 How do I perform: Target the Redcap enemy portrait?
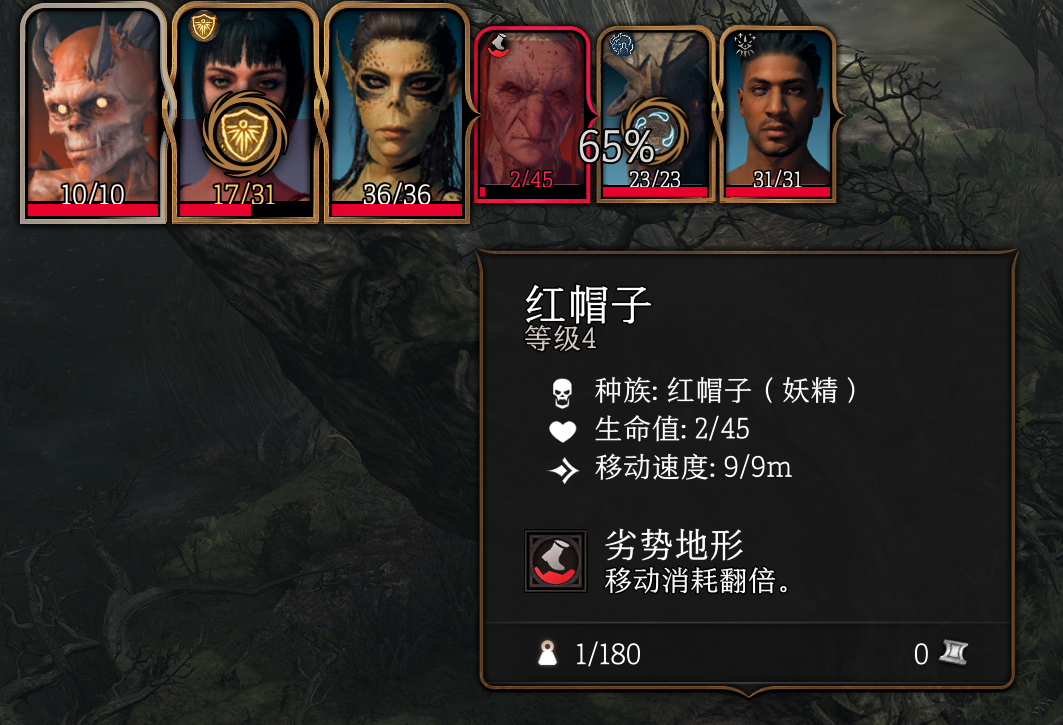[532, 115]
